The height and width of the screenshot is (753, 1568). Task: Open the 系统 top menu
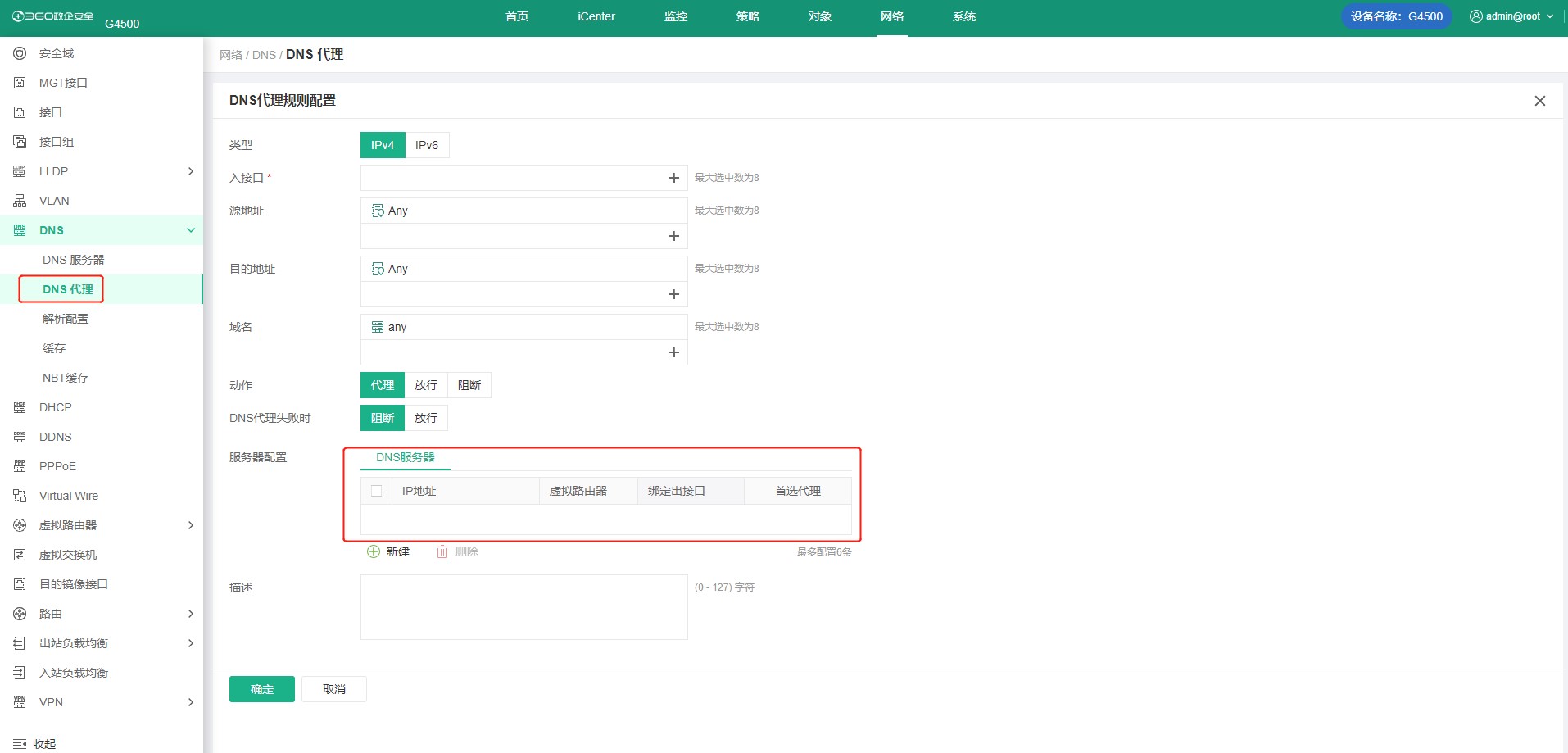[x=964, y=16]
